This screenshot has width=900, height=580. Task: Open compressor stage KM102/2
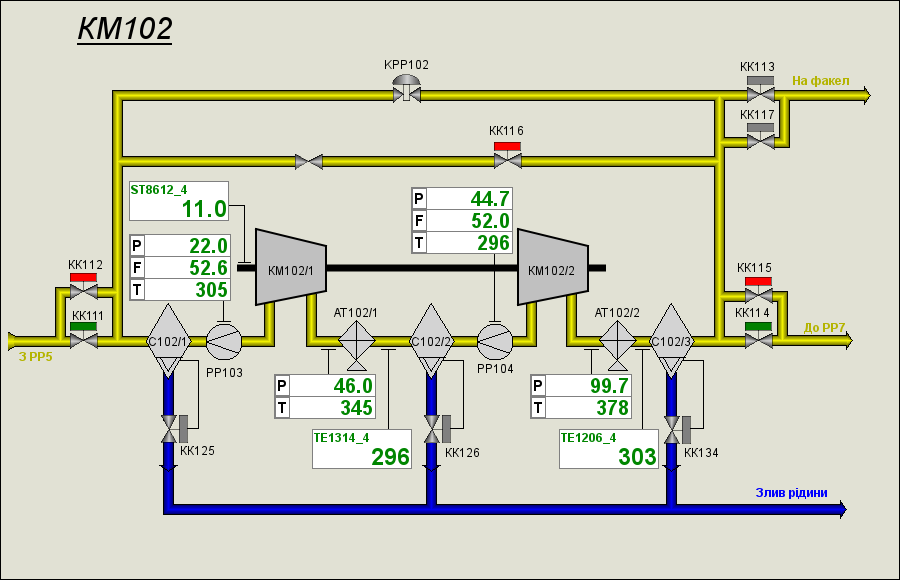(x=553, y=267)
